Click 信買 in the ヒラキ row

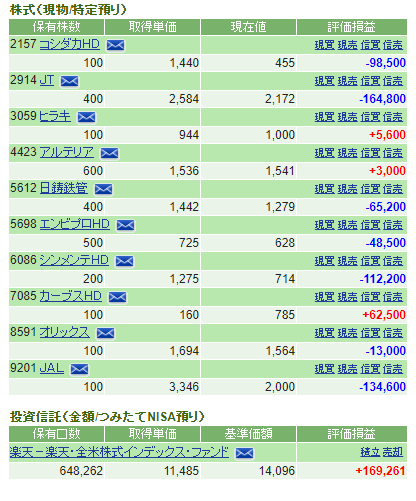(370, 117)
